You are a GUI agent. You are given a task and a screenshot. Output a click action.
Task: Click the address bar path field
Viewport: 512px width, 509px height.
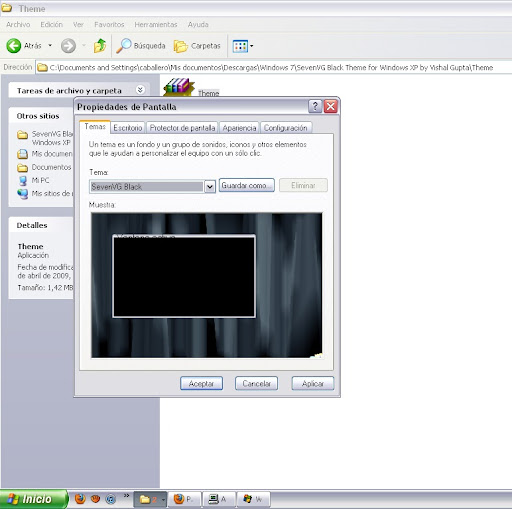point(273,67)
